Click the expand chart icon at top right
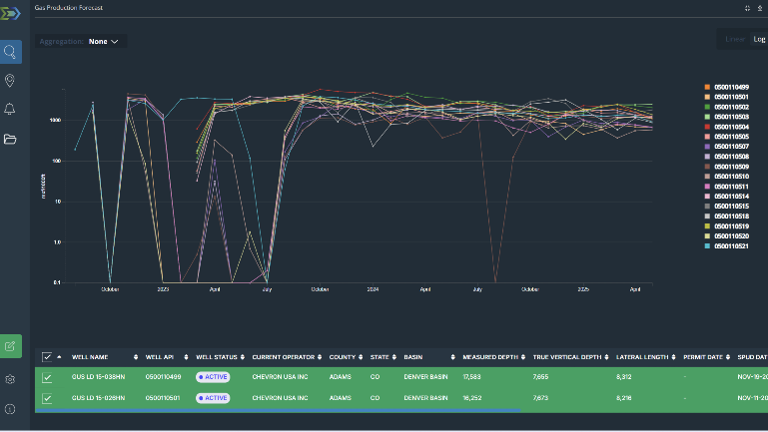768x432 pixels. tap(747, 7)
